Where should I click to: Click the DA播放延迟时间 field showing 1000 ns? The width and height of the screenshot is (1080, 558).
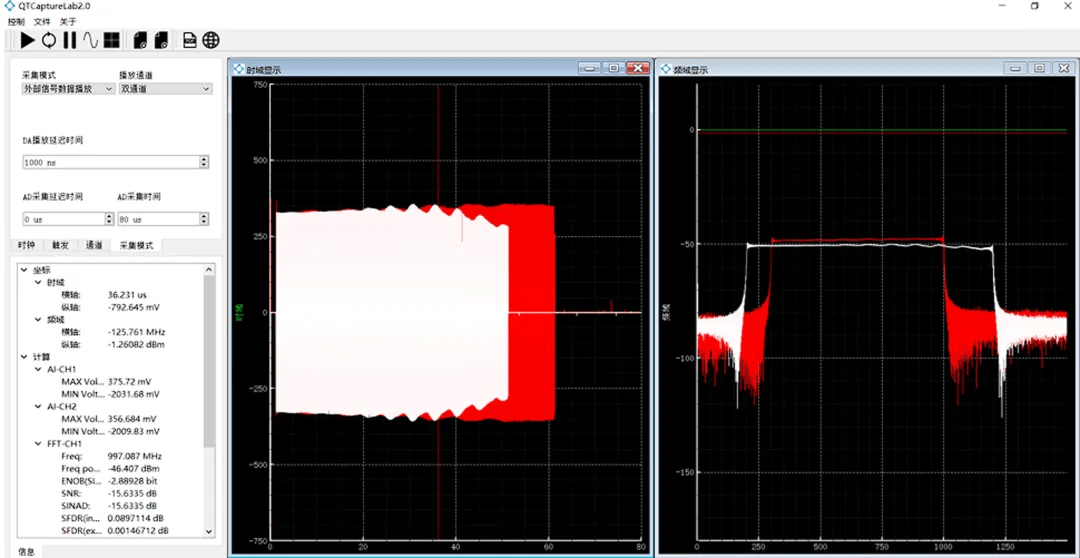pos(108,162)
